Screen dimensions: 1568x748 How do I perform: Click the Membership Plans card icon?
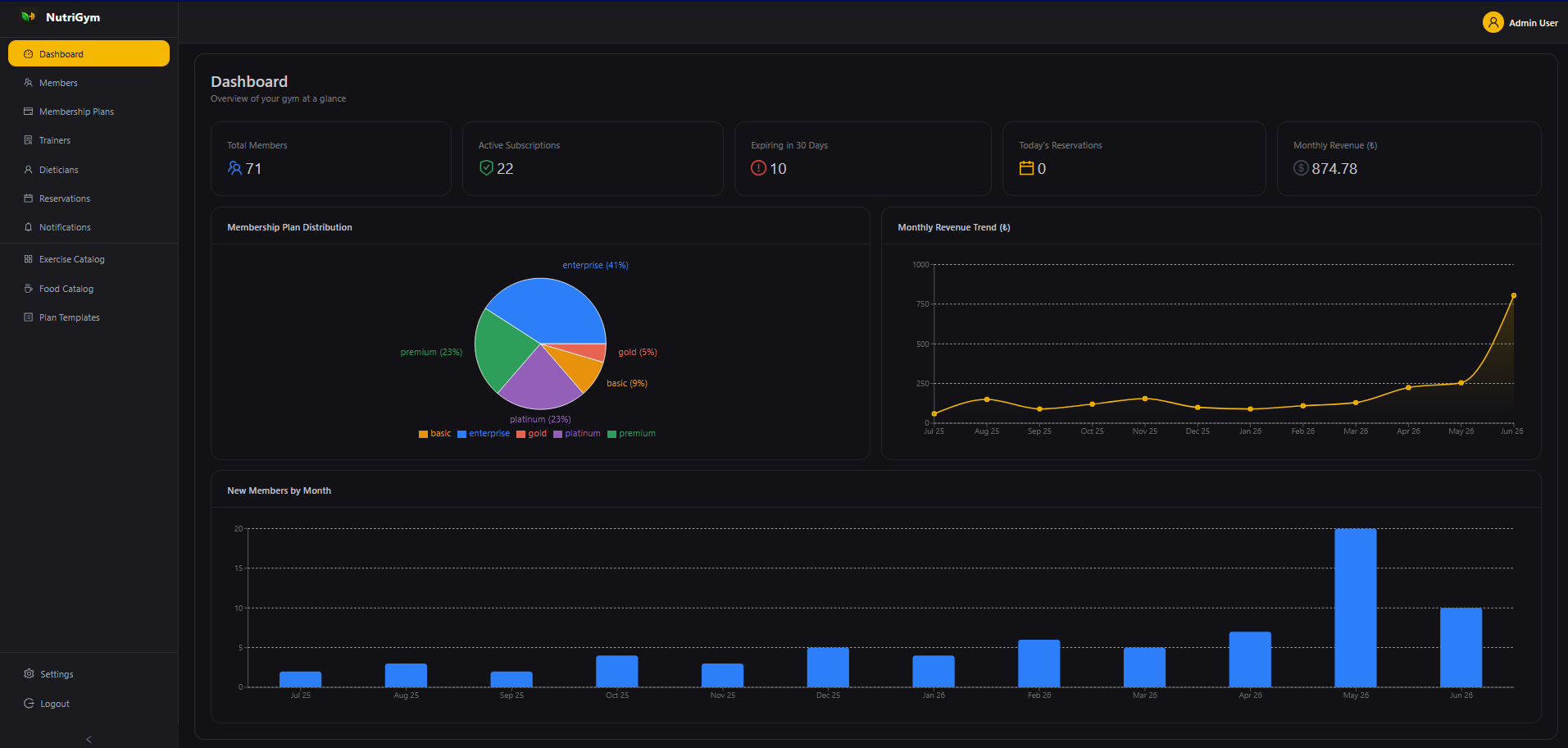[x=29, y=112]
